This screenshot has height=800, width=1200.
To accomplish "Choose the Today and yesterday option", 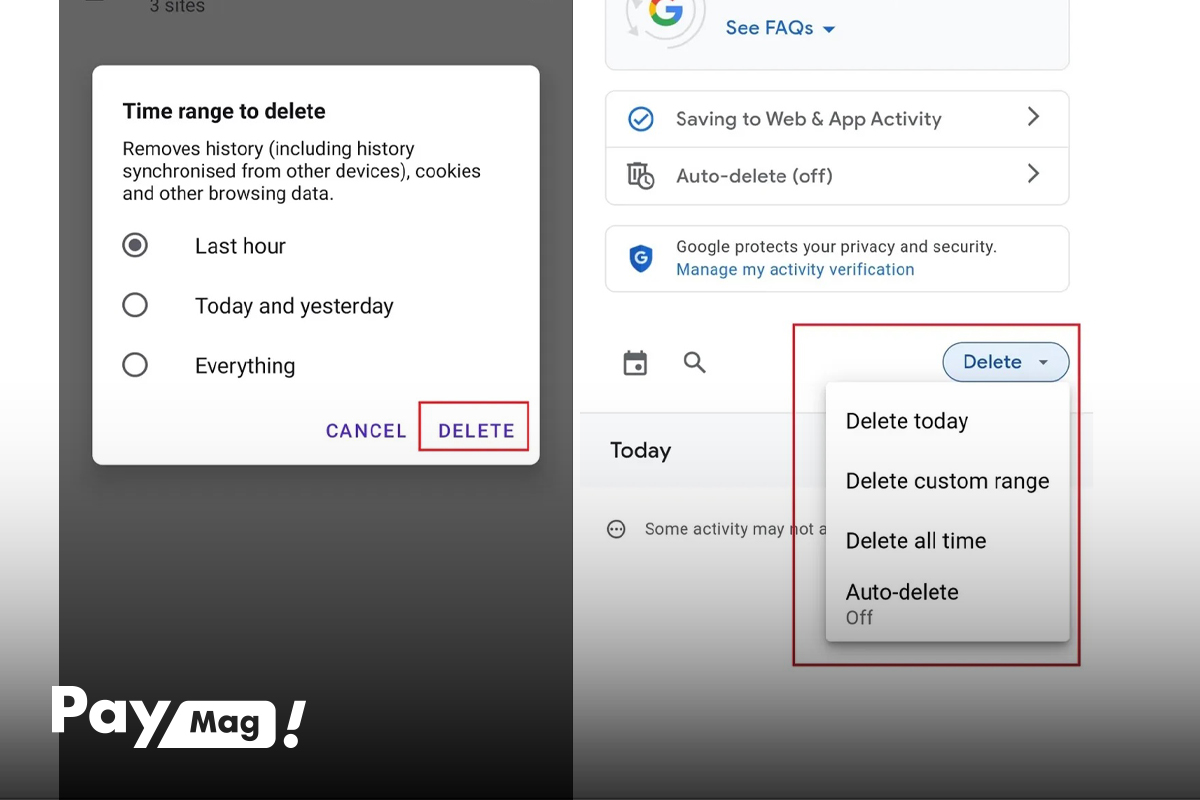I will (x=294, y=306).
